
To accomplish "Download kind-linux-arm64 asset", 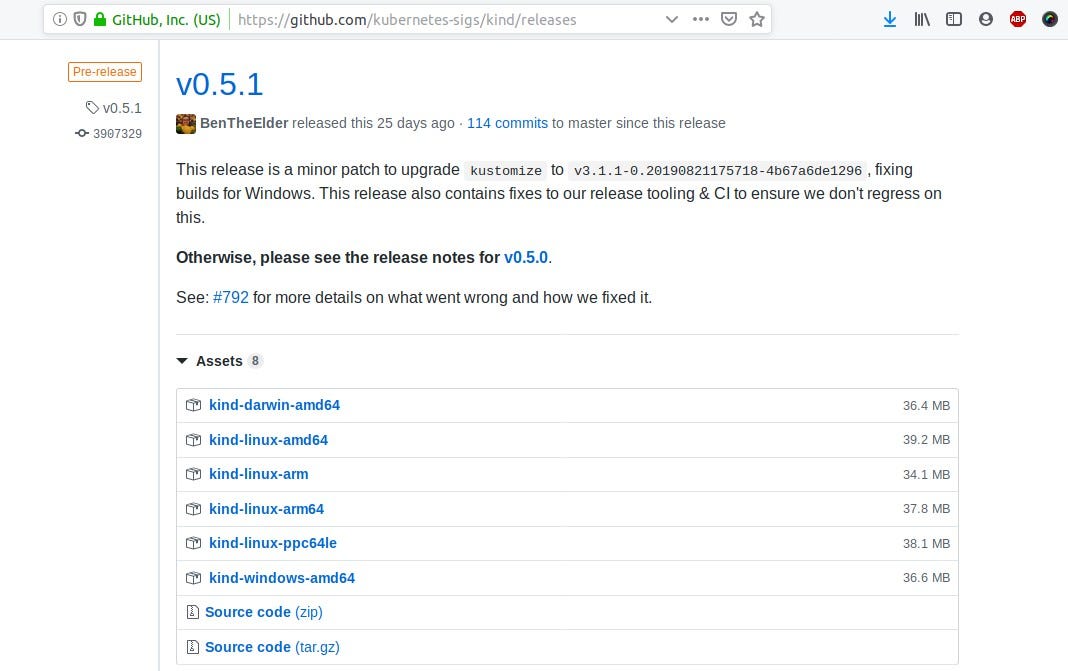I will click(266, 509).
